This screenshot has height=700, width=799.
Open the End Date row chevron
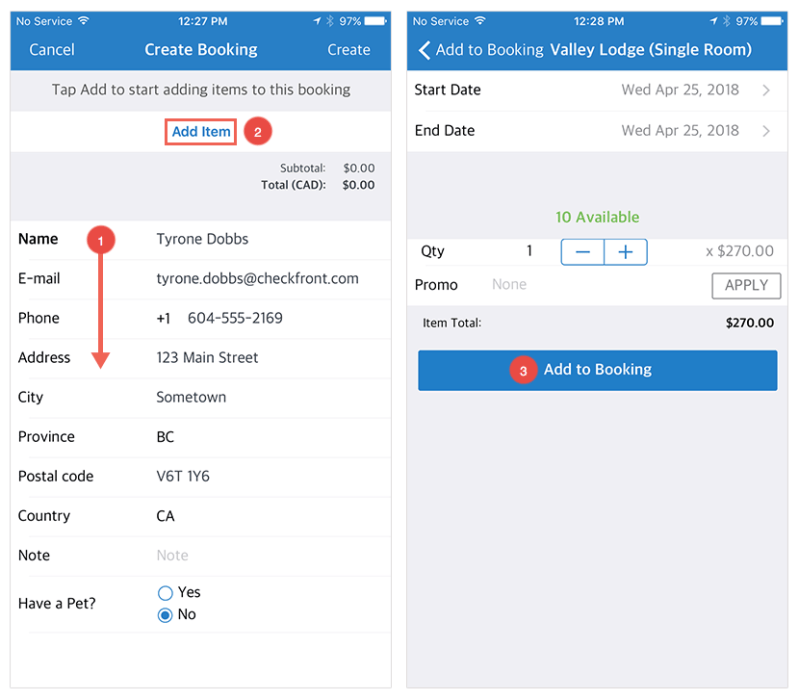(766, 131)
